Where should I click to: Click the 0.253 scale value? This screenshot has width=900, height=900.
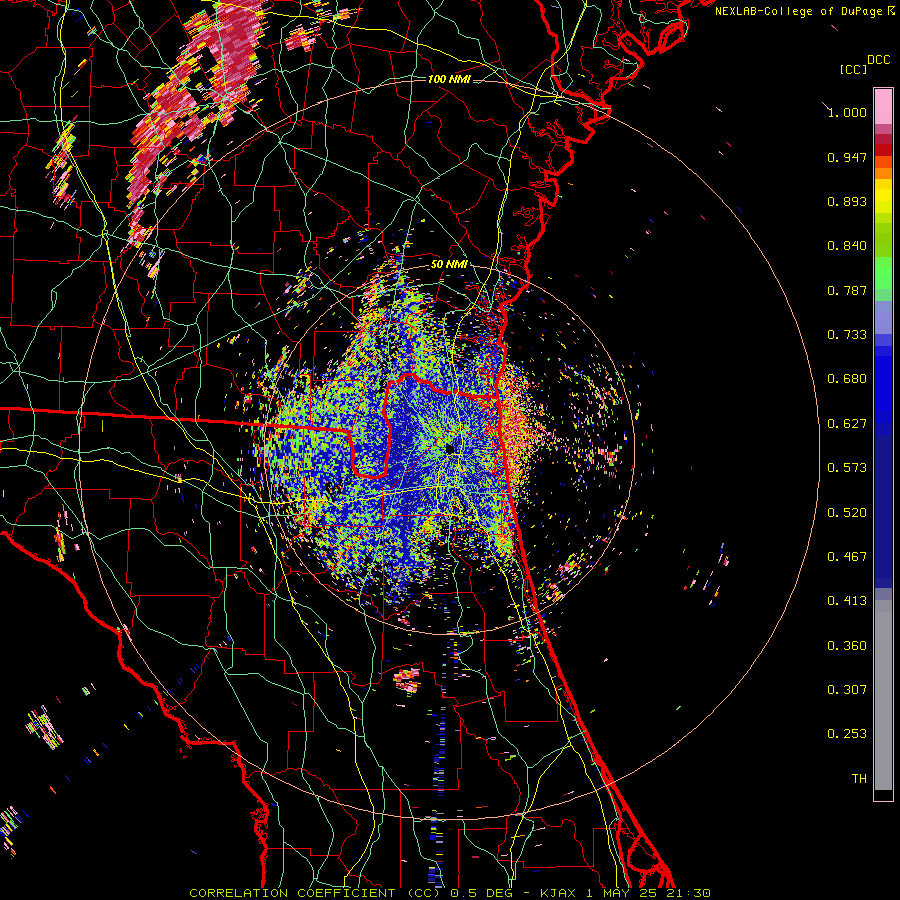coord(847,734)
